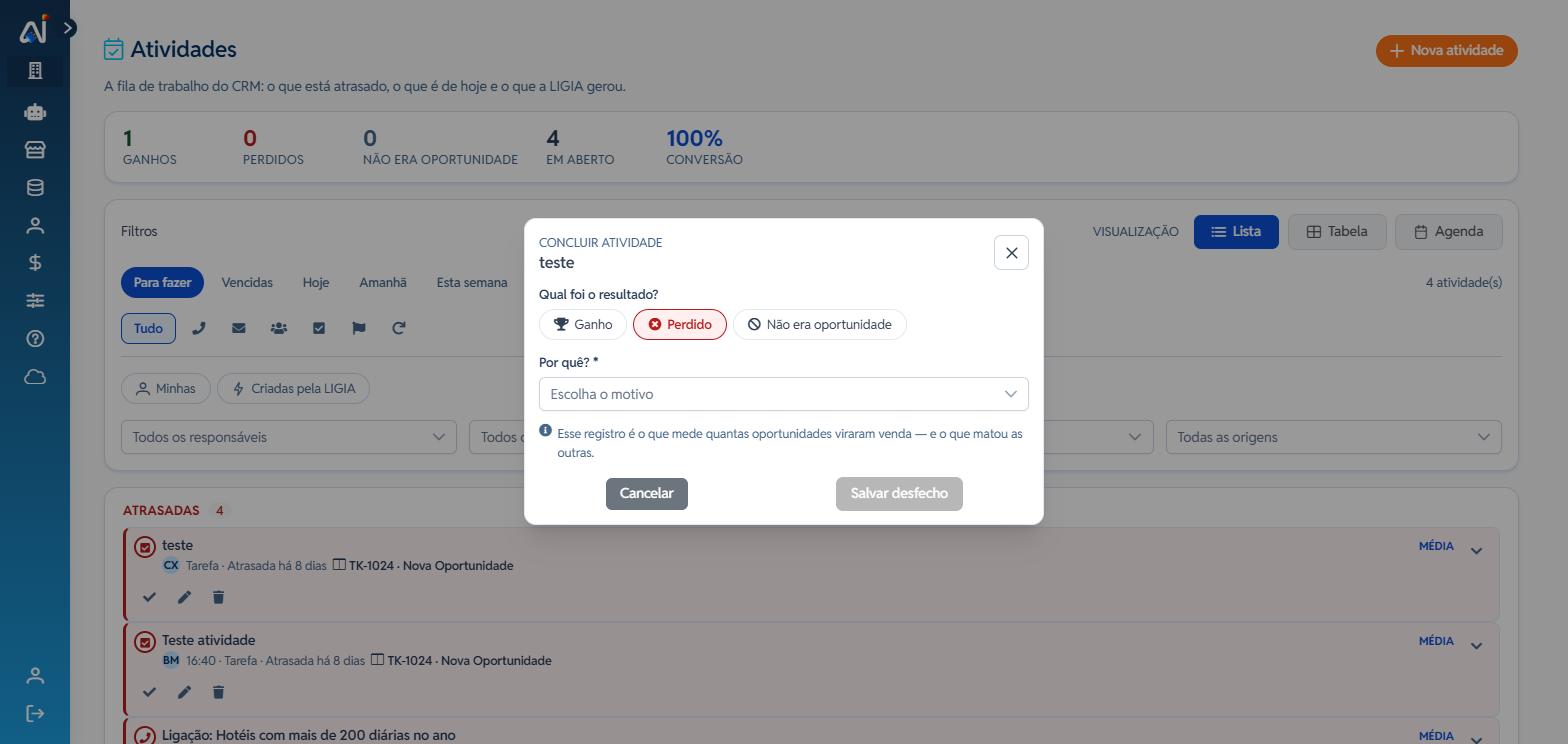Open the robot assistant sidebar icon
Image resolution: width=1568 pixels, height=744 pixels.
(x=35, y=112)
